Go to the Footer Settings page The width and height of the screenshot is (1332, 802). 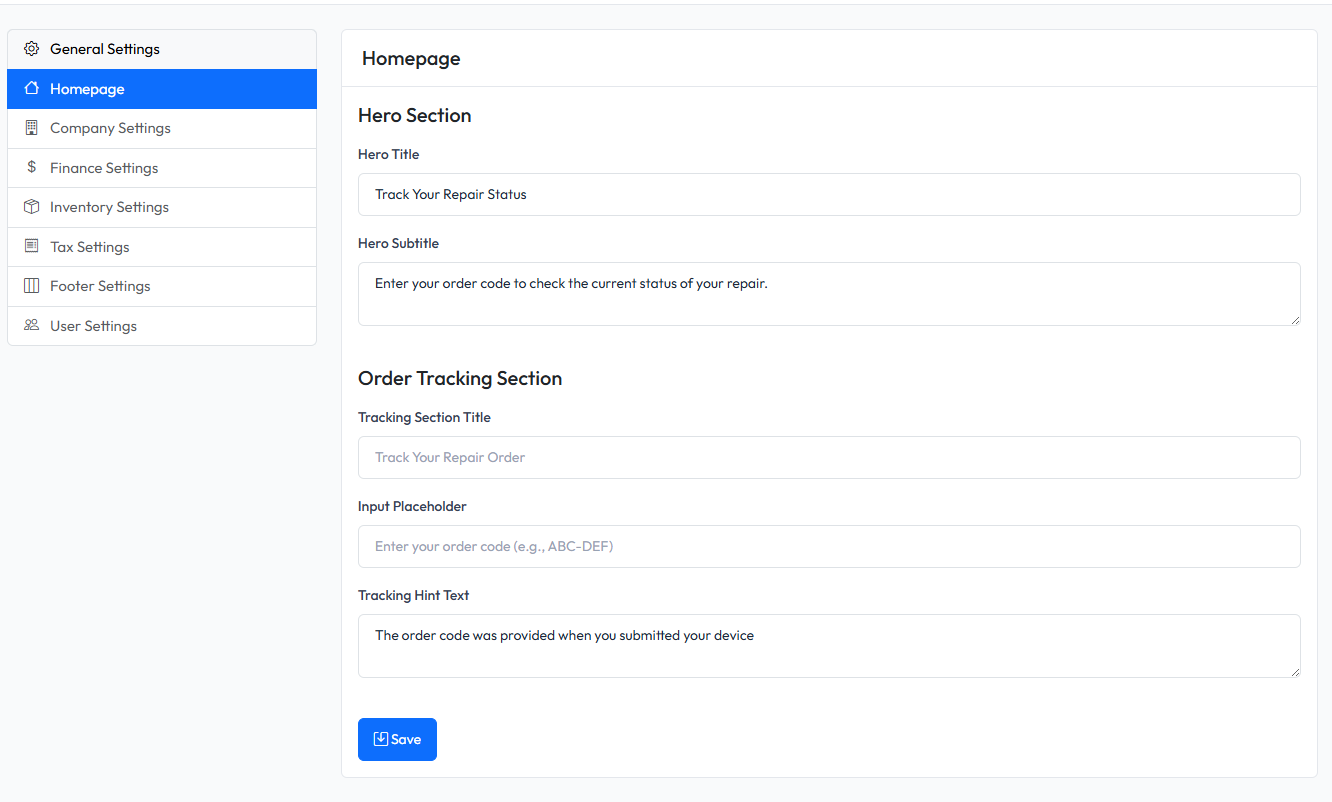[100, 286]
